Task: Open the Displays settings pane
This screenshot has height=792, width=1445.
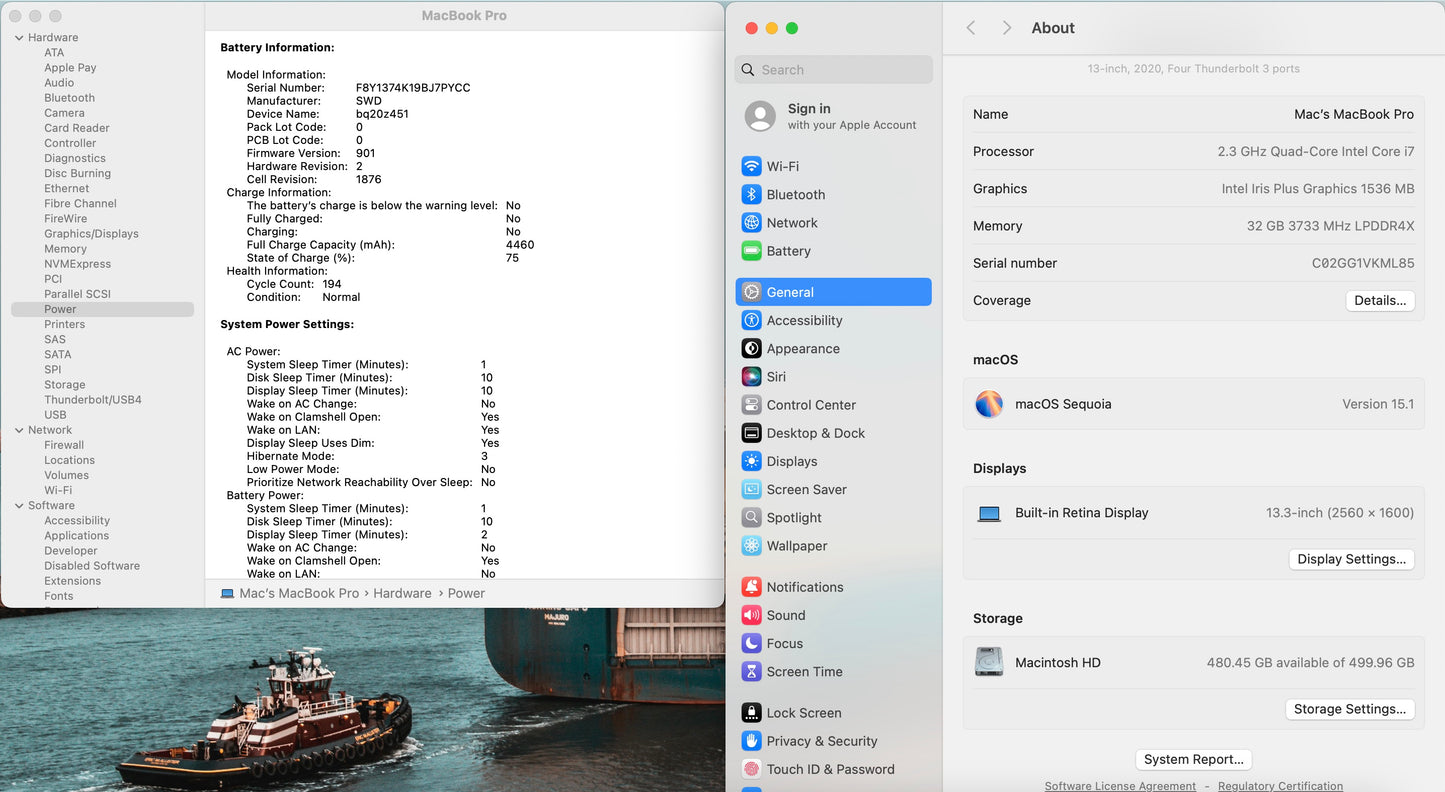Action: click(x=791, y=461)
